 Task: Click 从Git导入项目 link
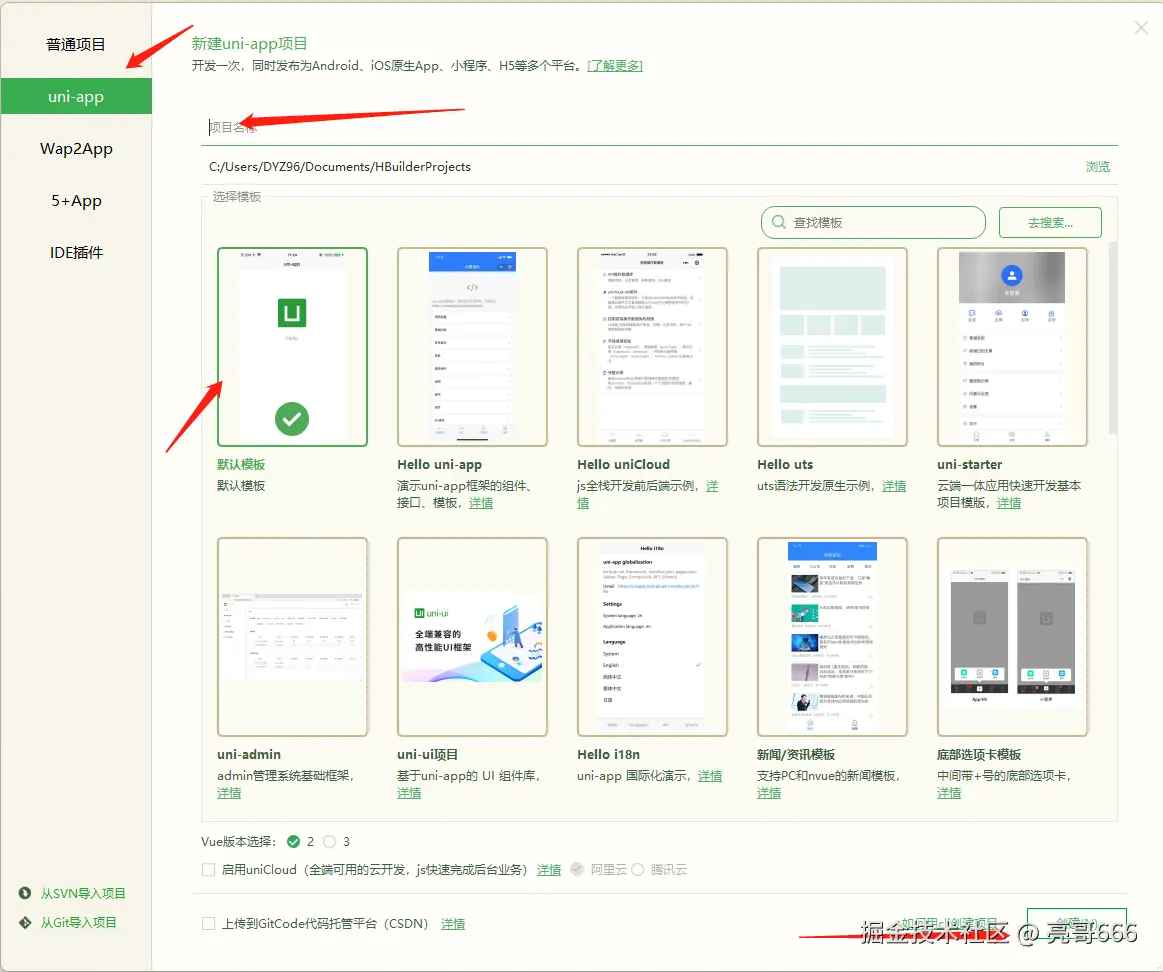pos(79,922)
